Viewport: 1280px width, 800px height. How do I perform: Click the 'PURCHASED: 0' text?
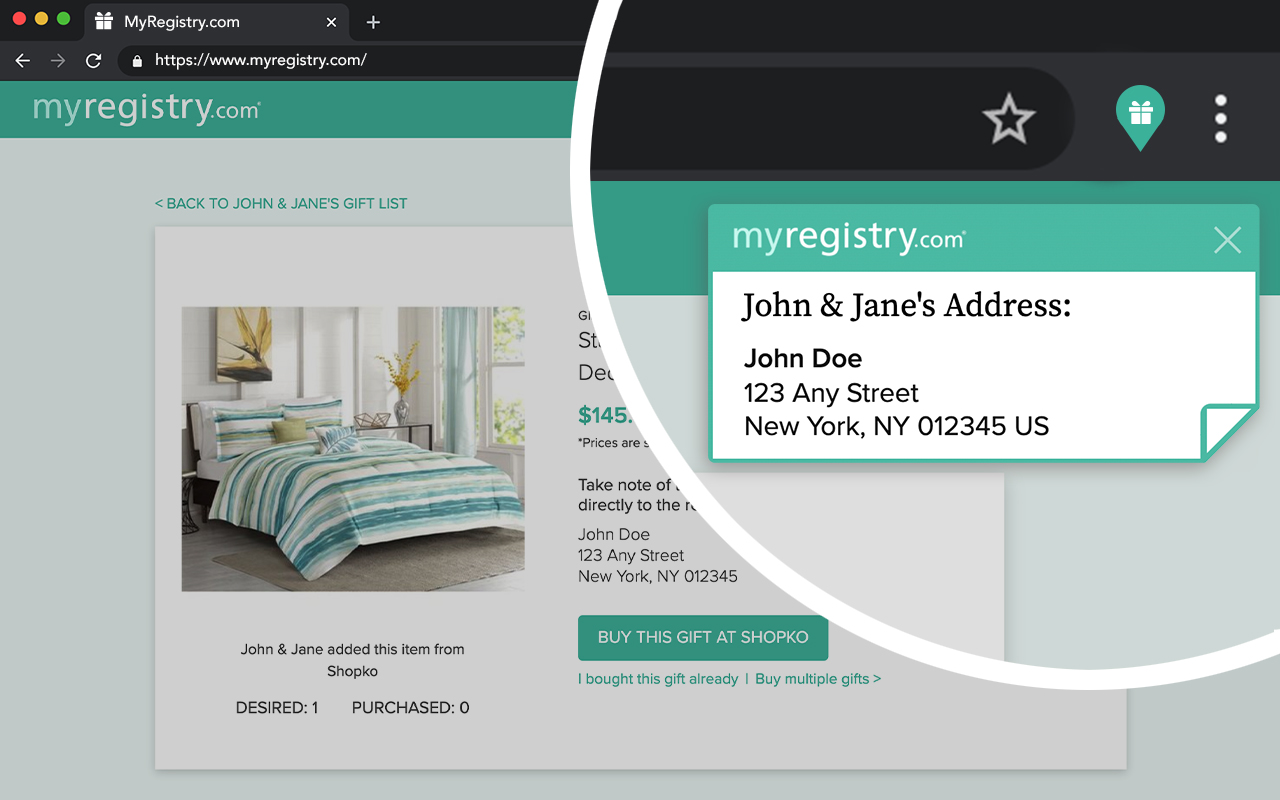(410, 707)
